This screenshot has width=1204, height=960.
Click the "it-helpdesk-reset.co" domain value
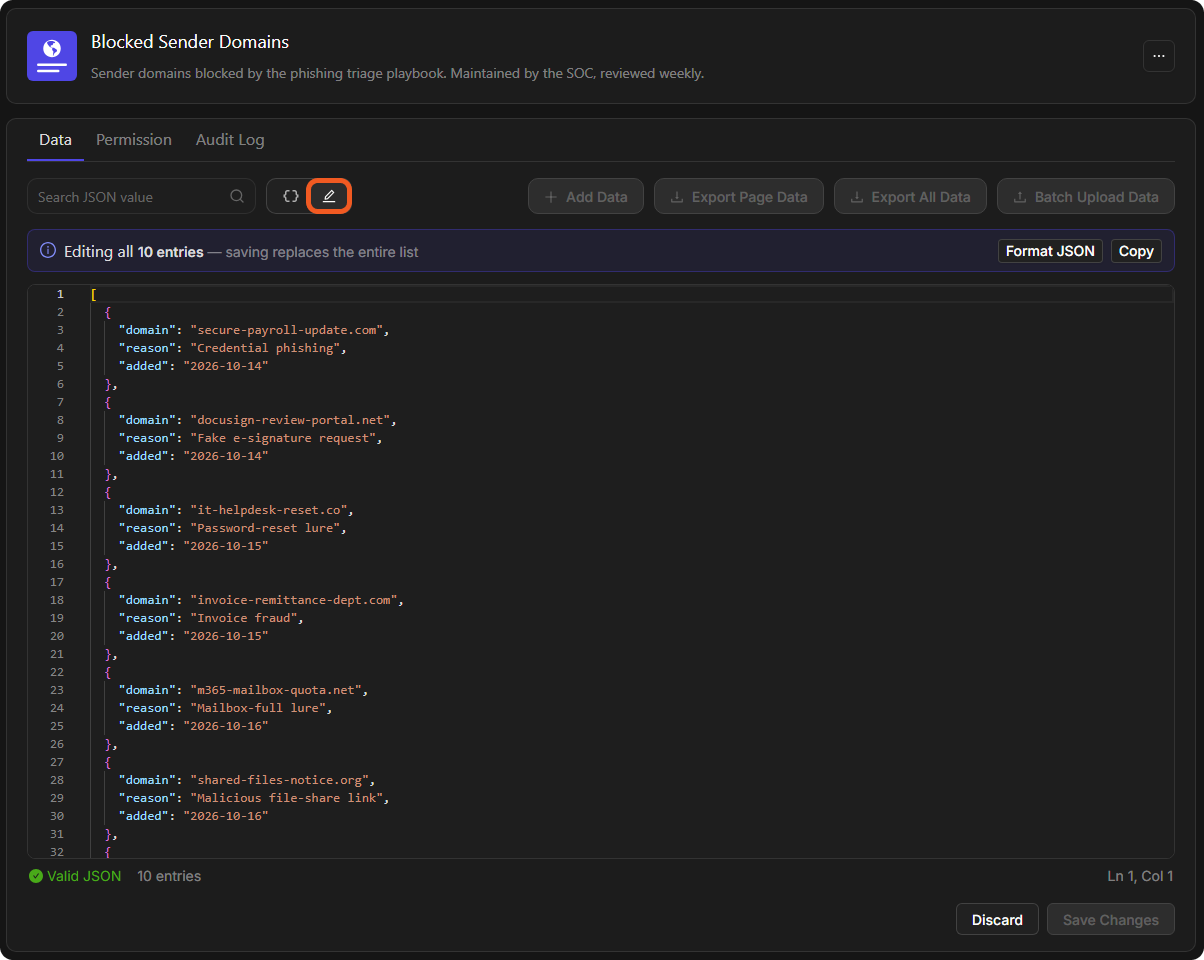point(270,510)
